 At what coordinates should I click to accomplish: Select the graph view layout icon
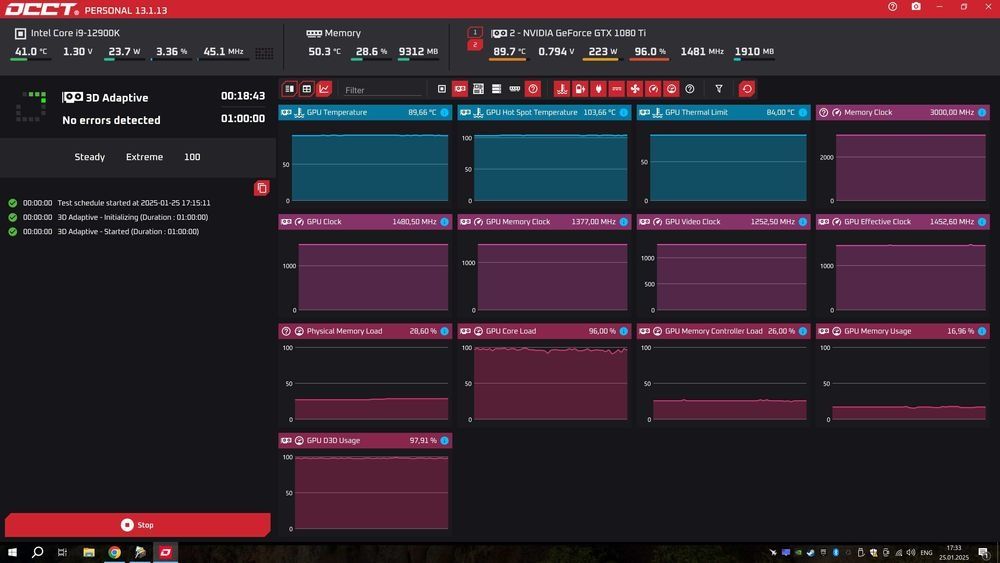324,89
